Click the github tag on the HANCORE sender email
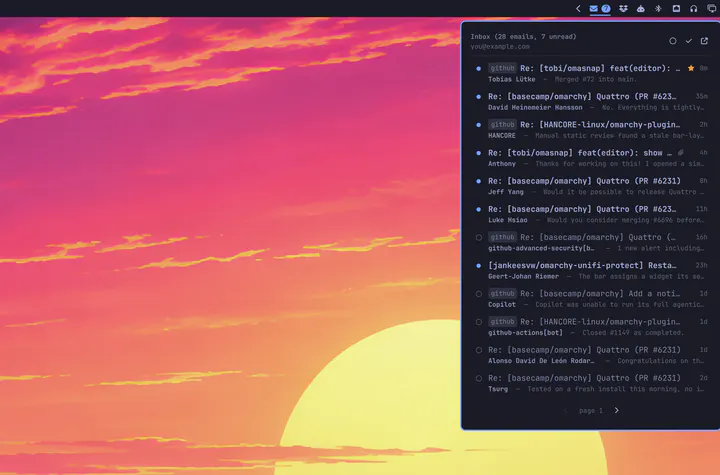This screenshot has width=720, height=475. [502, 124]
